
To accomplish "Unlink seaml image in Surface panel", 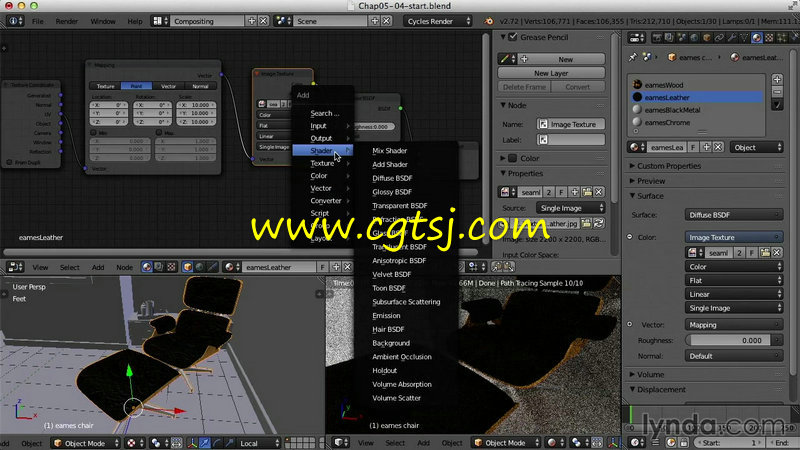I will click(x=777, y=253).
